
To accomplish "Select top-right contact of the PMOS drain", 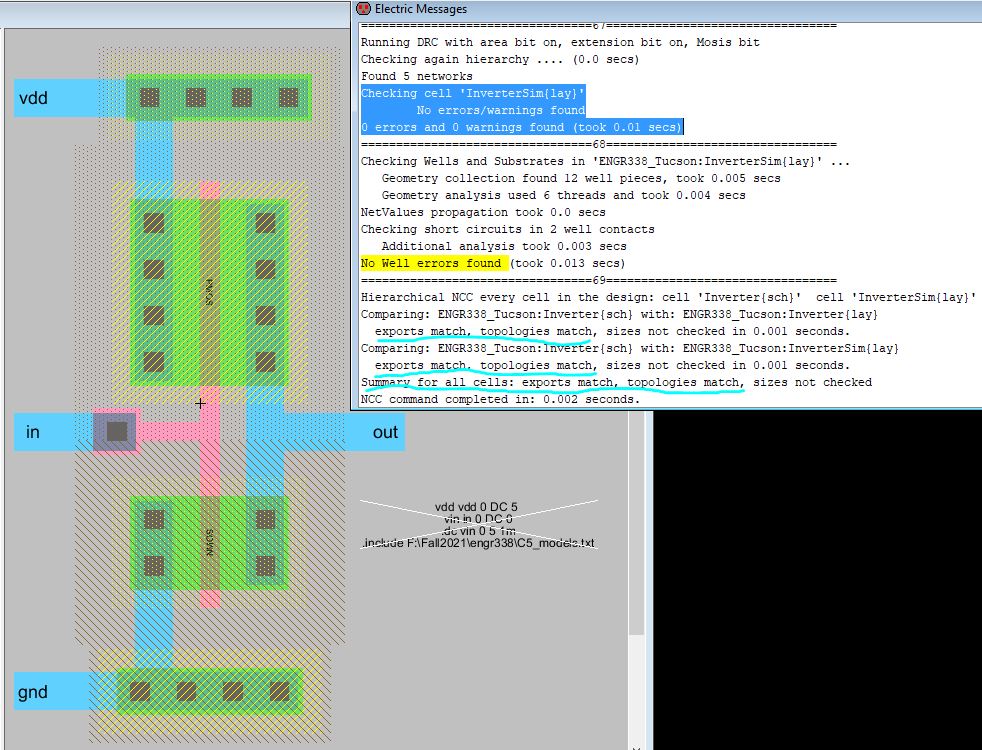I will pos(265,222).
